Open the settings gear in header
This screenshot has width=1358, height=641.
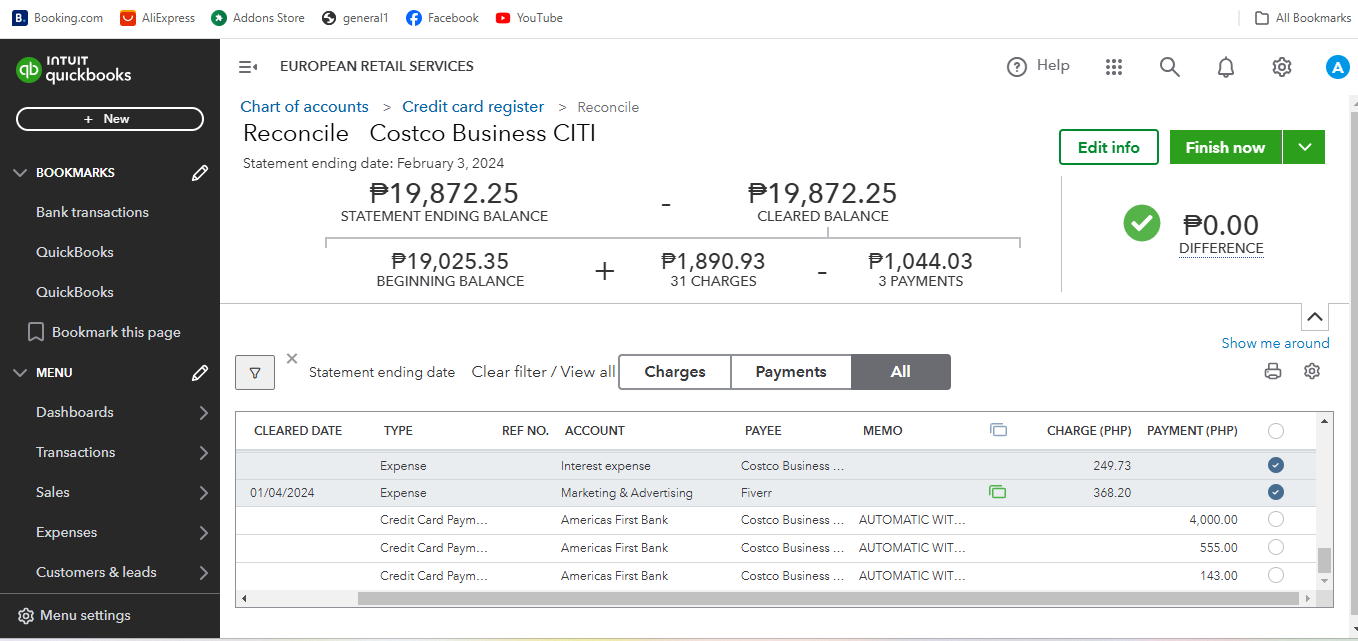[1281, 67]
